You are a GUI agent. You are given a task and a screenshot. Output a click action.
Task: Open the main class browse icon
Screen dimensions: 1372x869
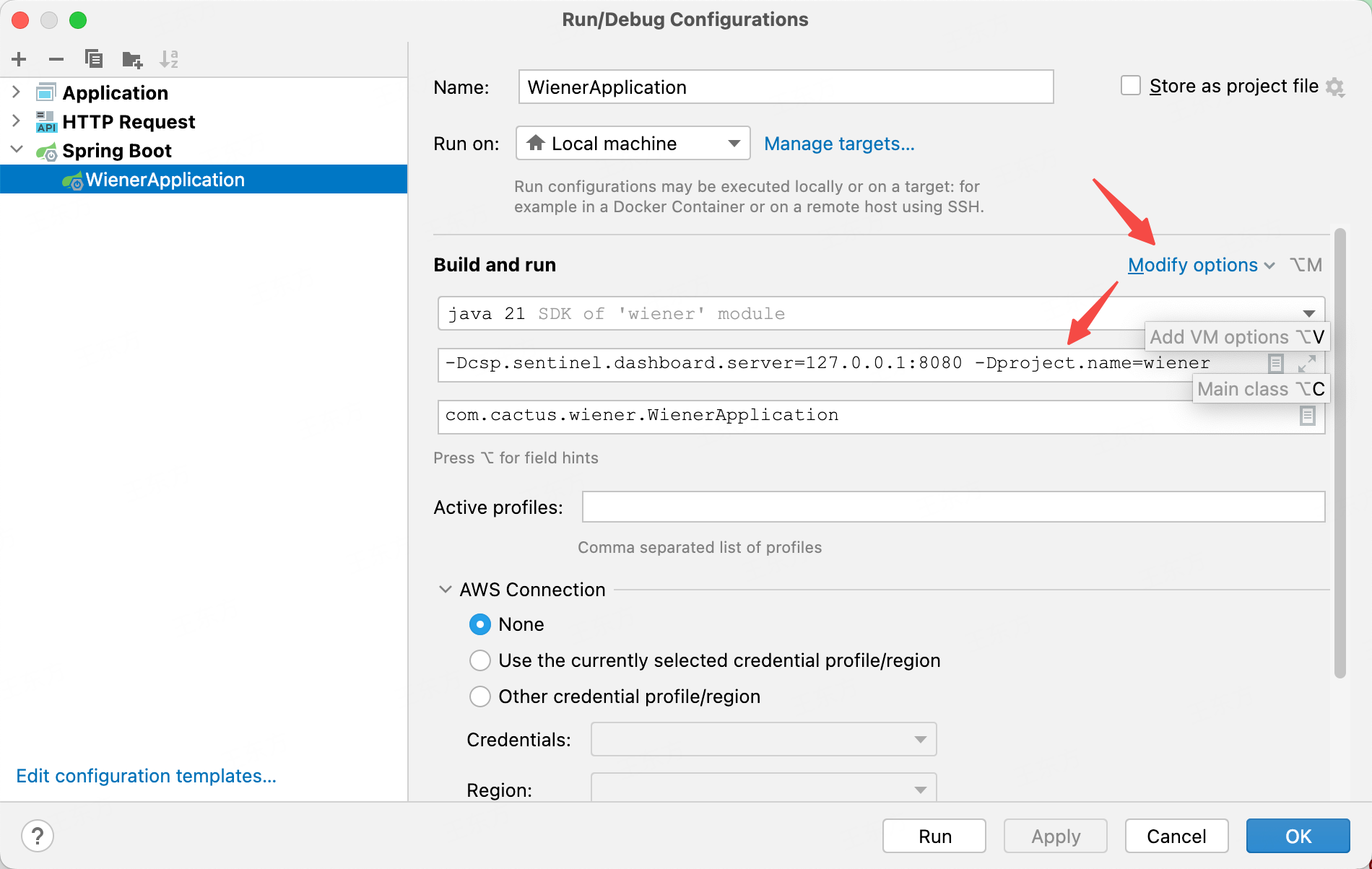click(1307, 416)
